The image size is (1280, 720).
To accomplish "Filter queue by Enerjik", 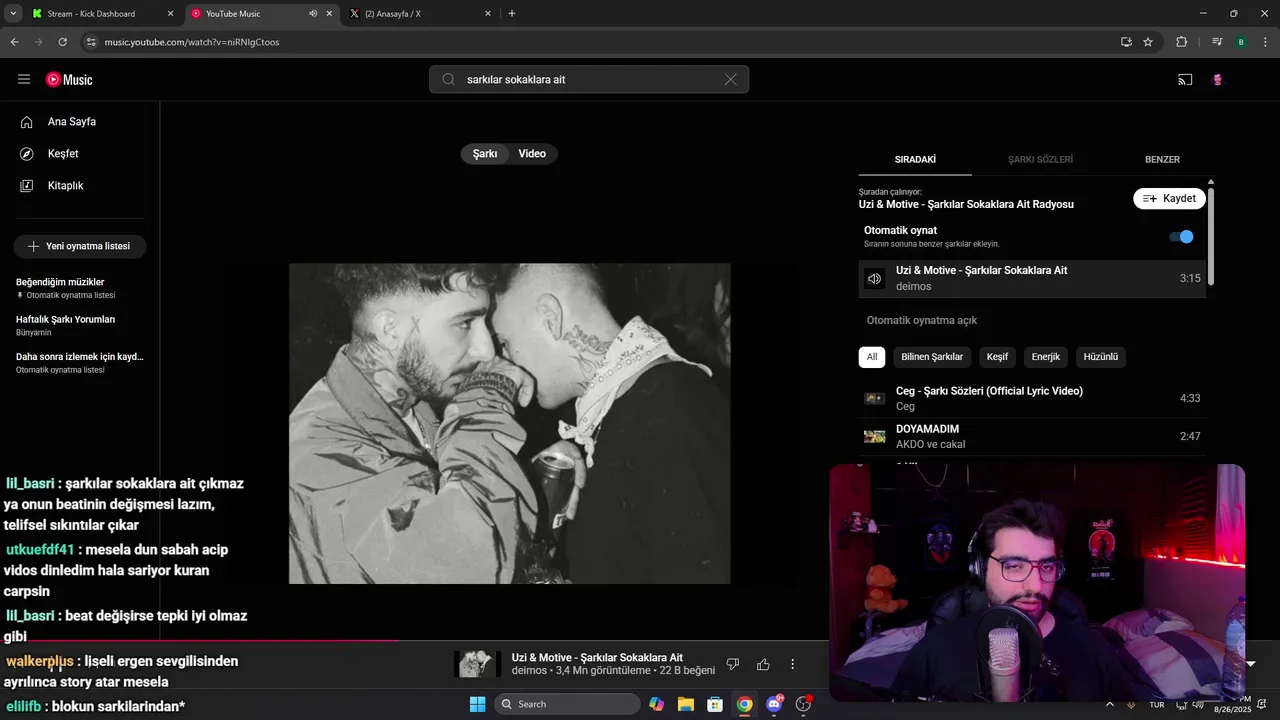I will click(x=1046, y=357).
